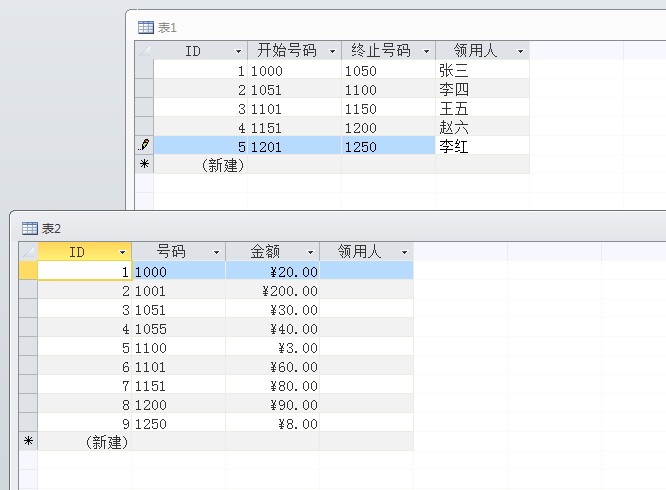Click the pencil edit indicator on row 5 of 表1
This screenshot has width=666, height=490.
[x=144, y=145]
